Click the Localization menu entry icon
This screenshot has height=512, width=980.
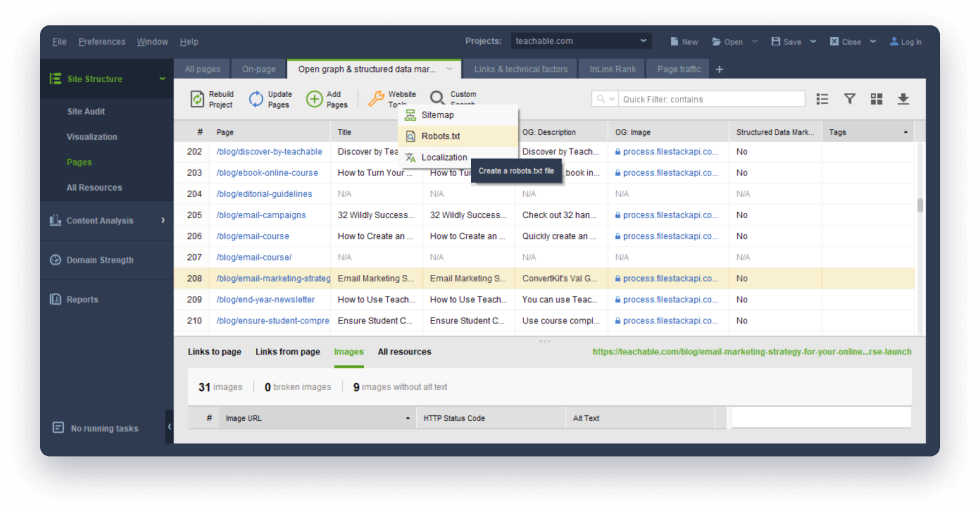pos(410,158)
